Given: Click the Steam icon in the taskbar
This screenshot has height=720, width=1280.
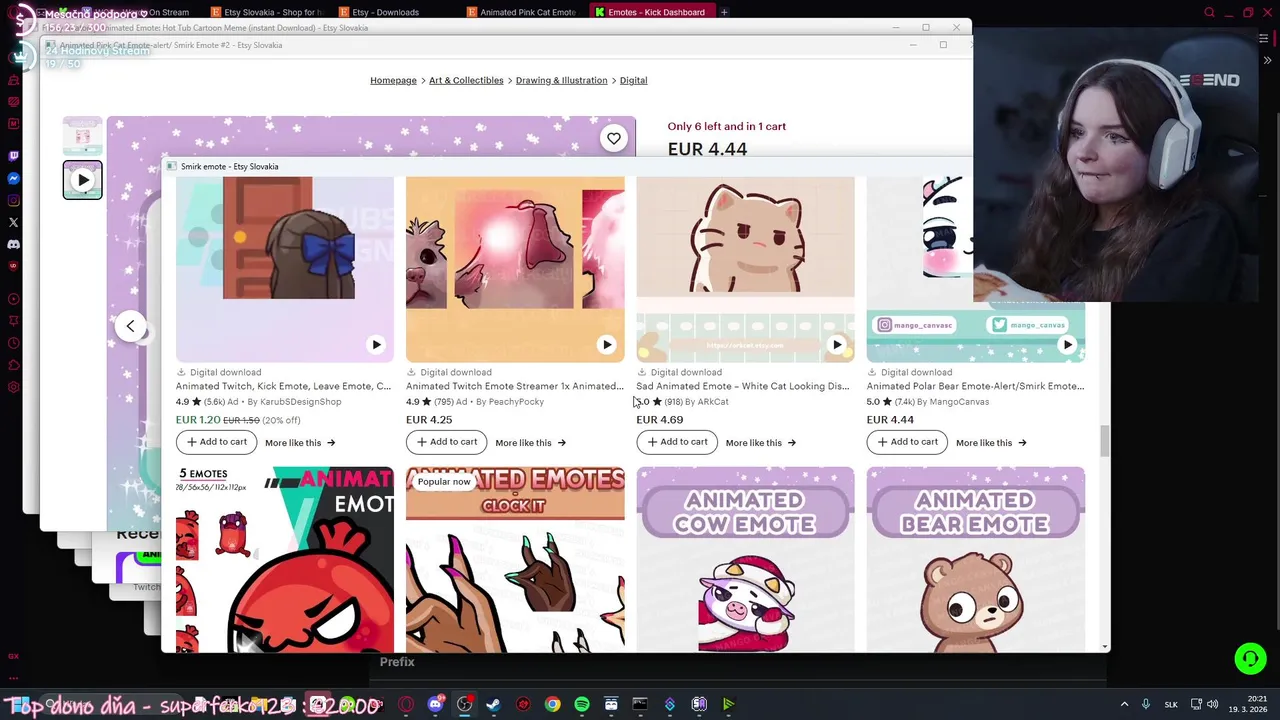Looking at the screenshot, I should point(493,704).
